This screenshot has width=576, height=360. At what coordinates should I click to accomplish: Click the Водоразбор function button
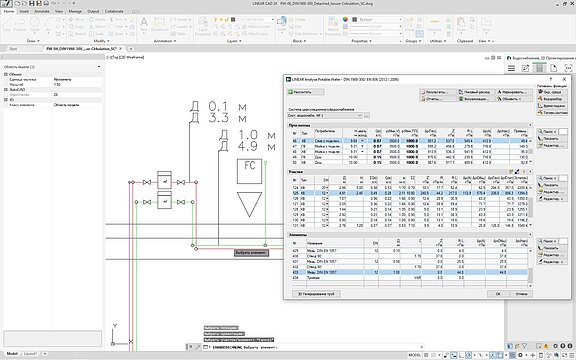tap(552, 99)
